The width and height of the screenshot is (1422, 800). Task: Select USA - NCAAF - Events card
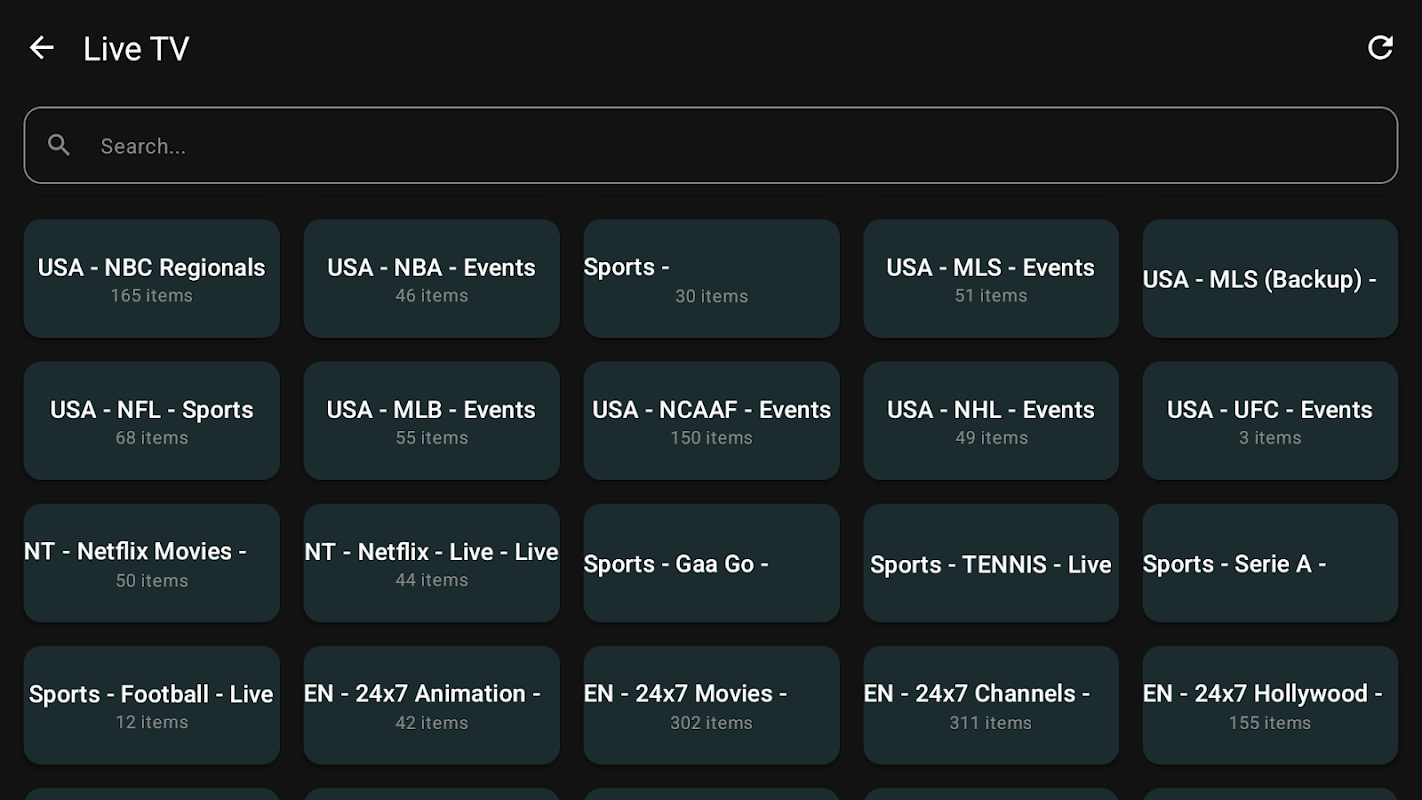point(712,421)
